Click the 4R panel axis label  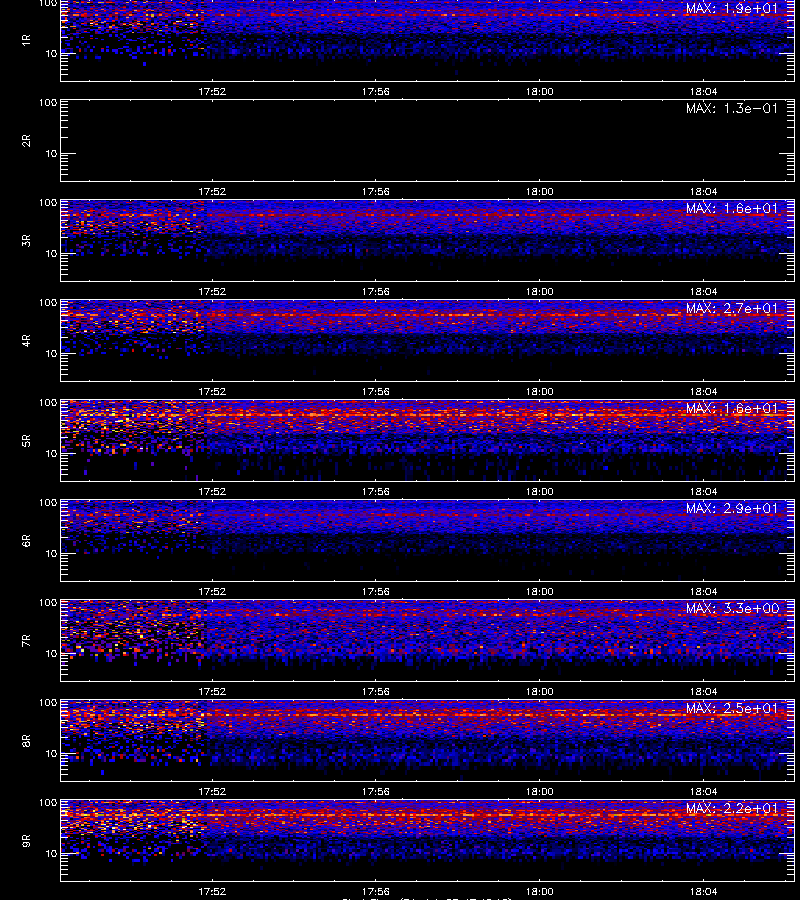pyautogui.click(x=26, y=340)
